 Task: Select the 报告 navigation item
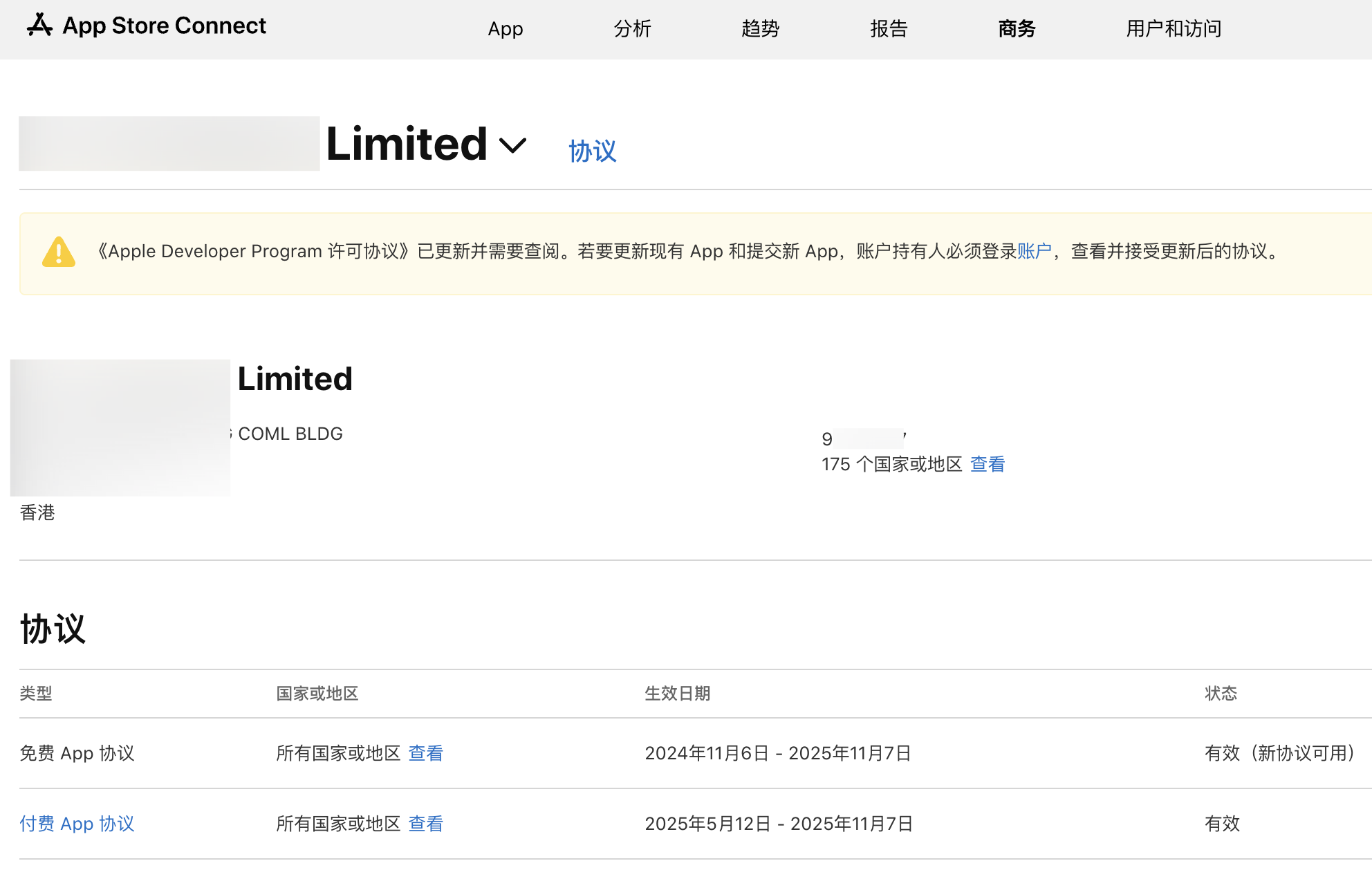[x=889, y=29]
